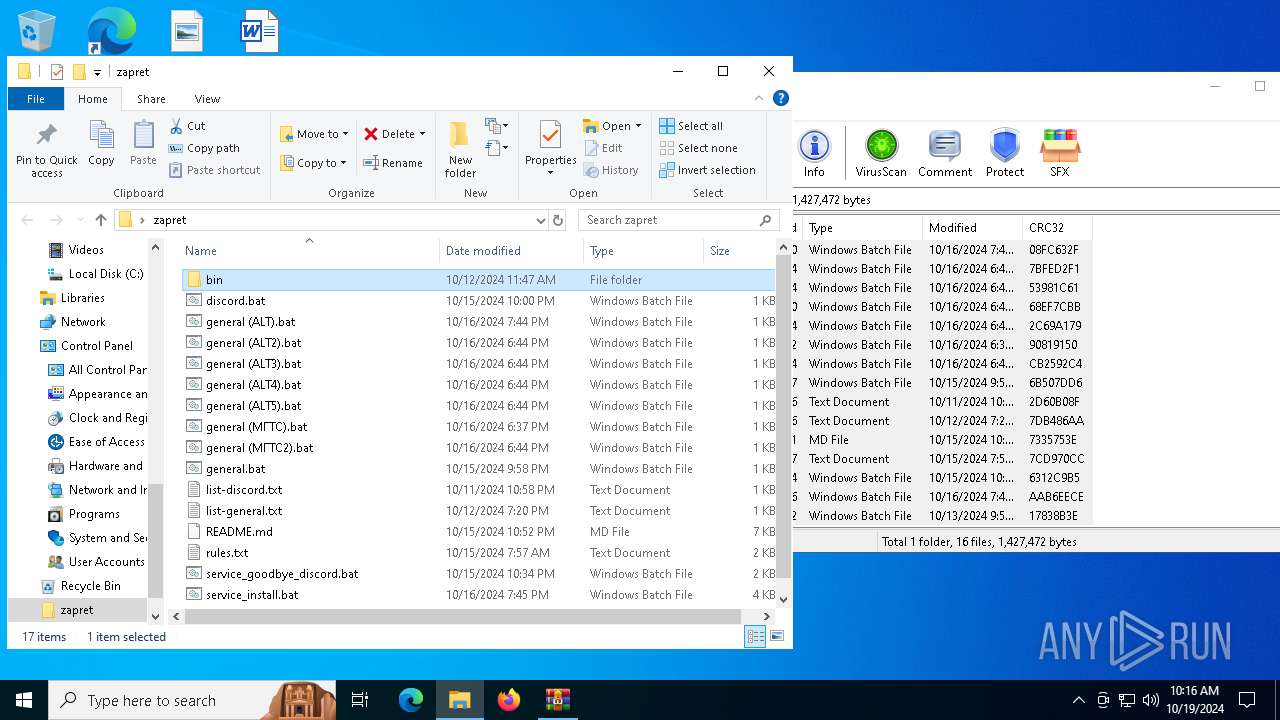Click the Paste ribbon icon
This screenshot has height=720, width=1280.
[143, 143]
